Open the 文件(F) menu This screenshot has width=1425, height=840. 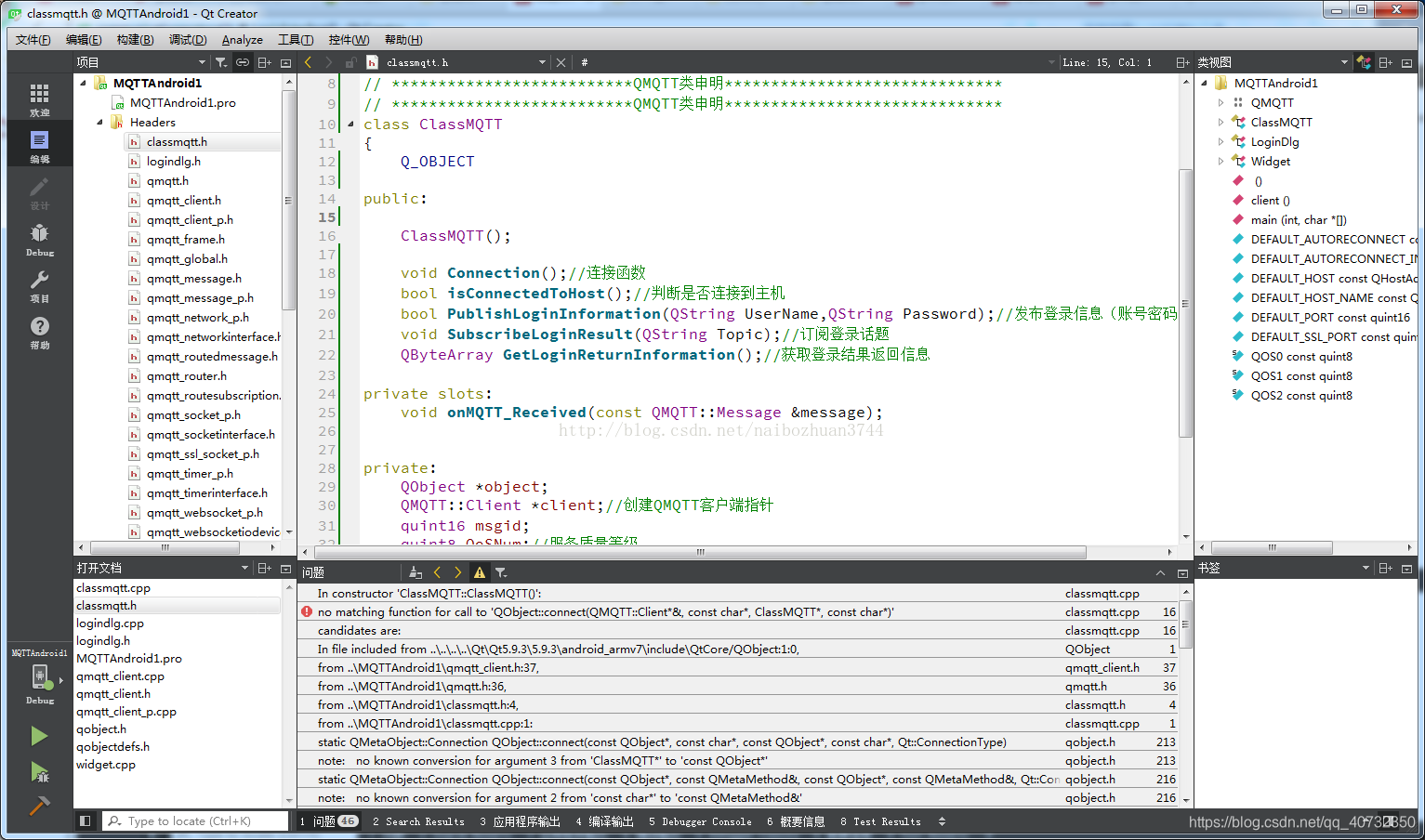(x=33, y=40)
